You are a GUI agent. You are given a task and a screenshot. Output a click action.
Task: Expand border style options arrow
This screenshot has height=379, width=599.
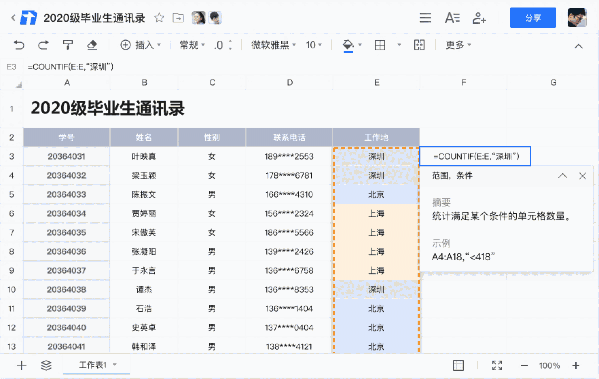399,45
